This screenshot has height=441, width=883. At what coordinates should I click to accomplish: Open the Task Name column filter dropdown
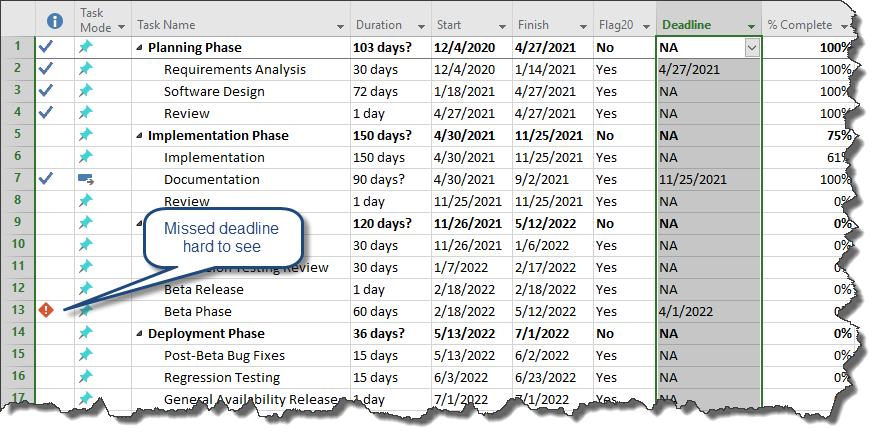pyautogui.click(x=340, y=27)
